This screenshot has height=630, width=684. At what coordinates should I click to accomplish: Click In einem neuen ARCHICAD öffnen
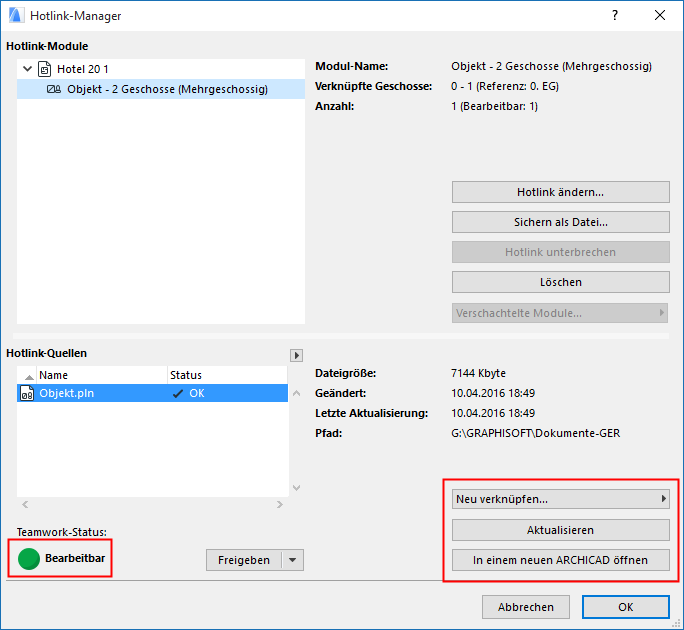(561, 560)
